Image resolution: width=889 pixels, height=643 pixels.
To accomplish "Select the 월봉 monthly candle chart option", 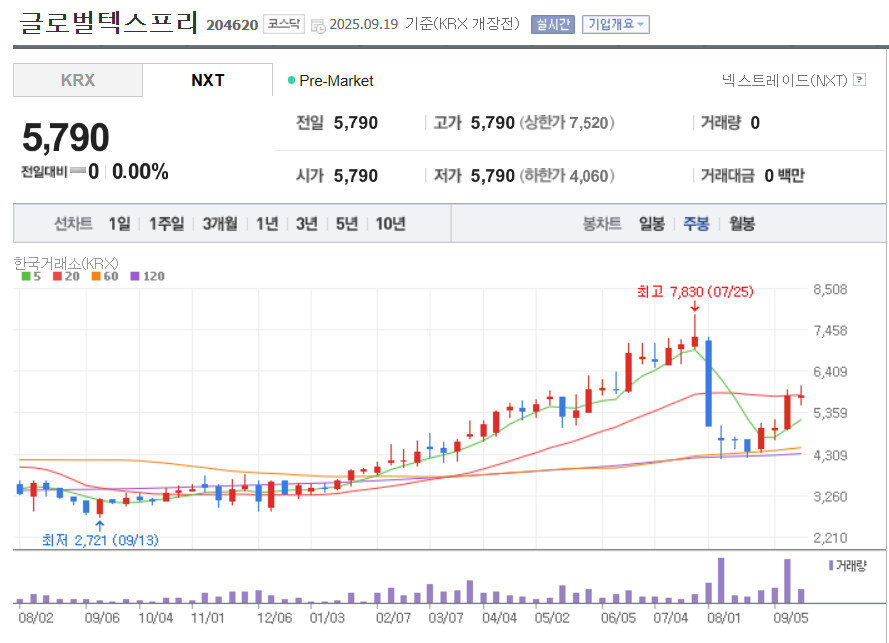I will point(741,224).
